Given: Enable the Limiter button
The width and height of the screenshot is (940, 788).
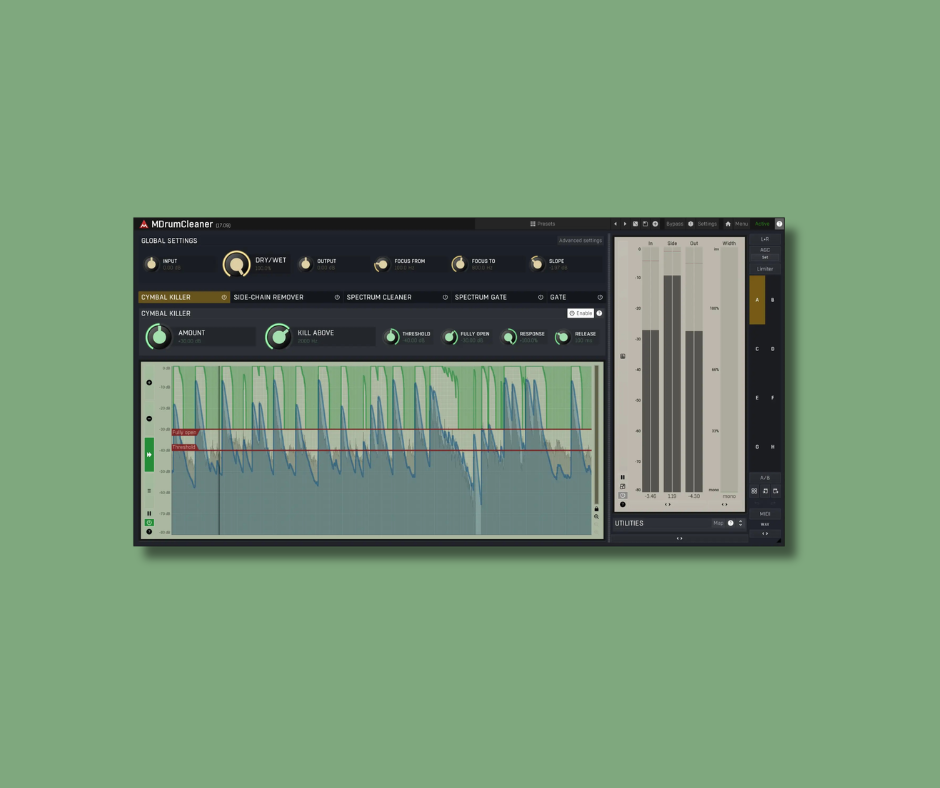Looking at the screenshot, I should [x=765, y=269].
